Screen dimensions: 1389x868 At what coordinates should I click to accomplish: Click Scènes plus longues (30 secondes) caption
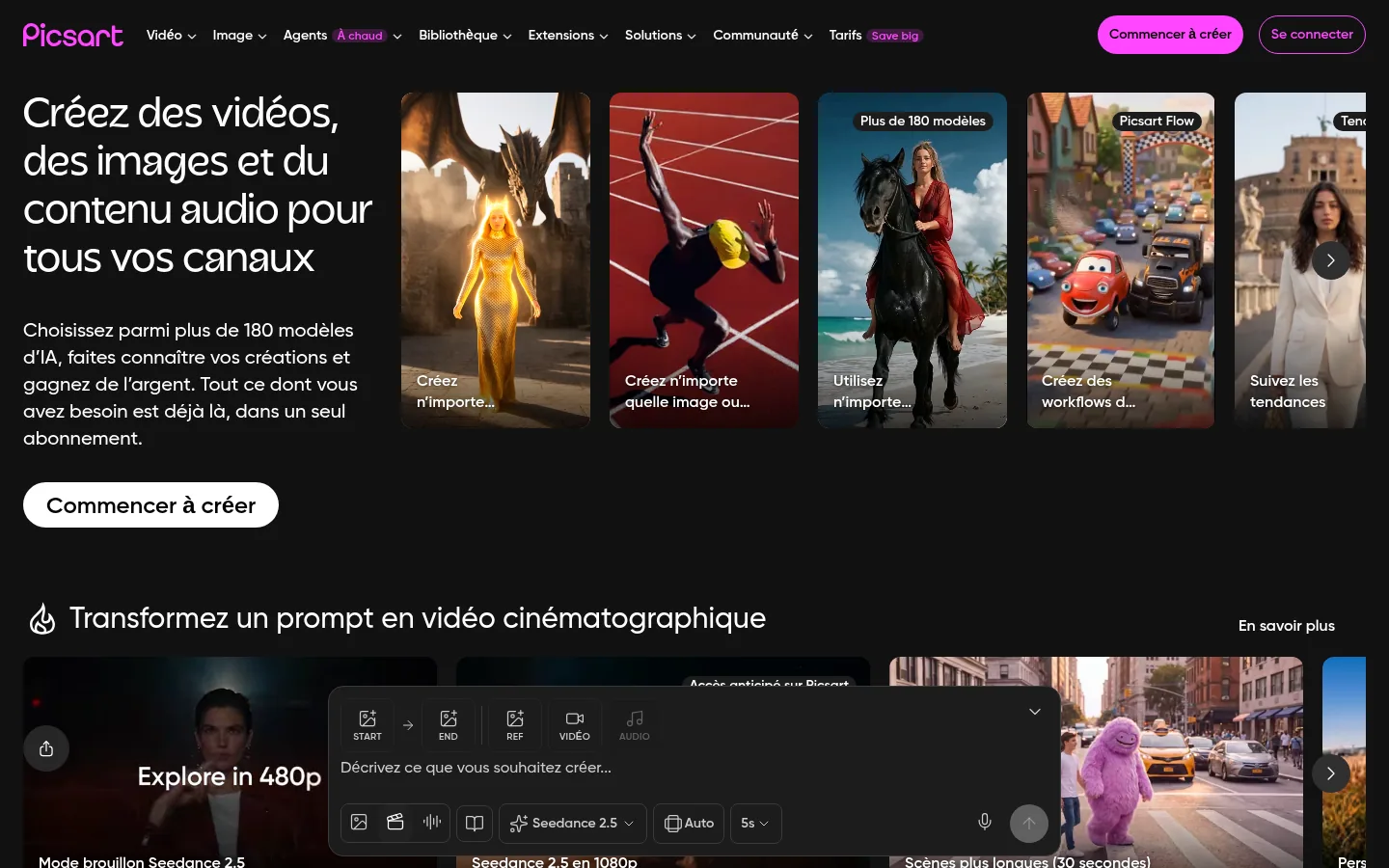(x=1027, y=861)
